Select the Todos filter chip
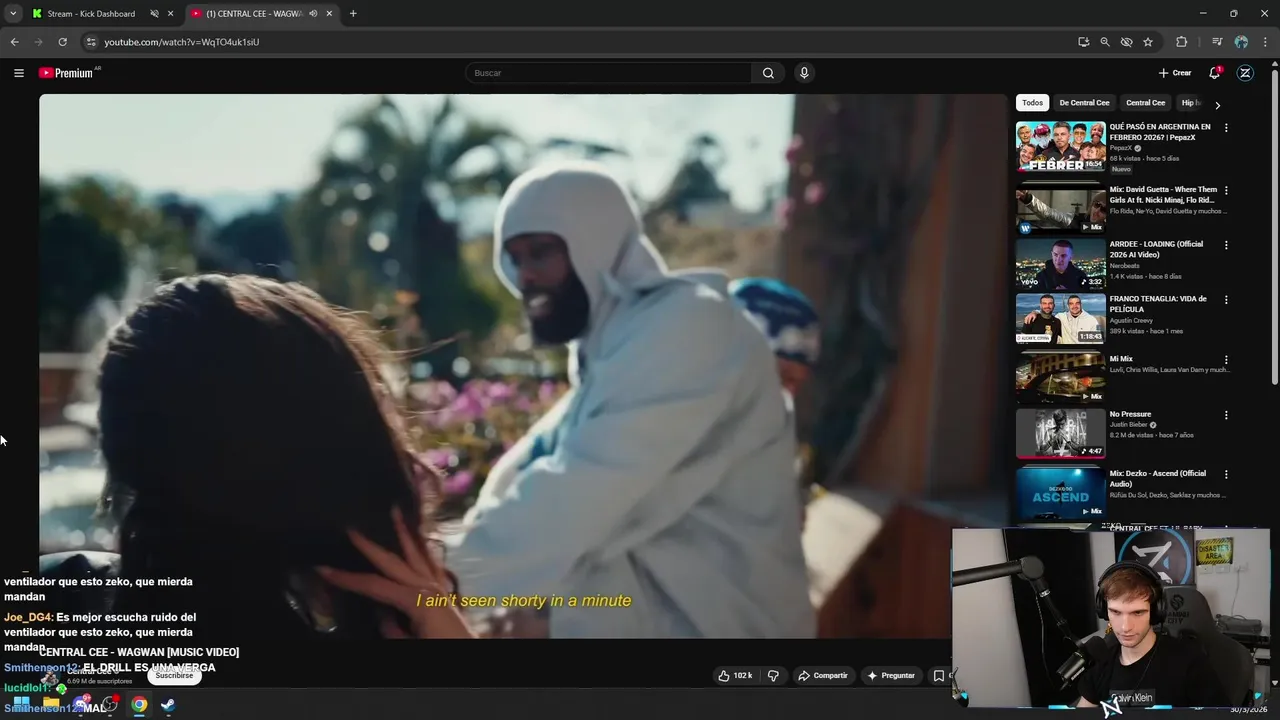 pos(1032,103)
